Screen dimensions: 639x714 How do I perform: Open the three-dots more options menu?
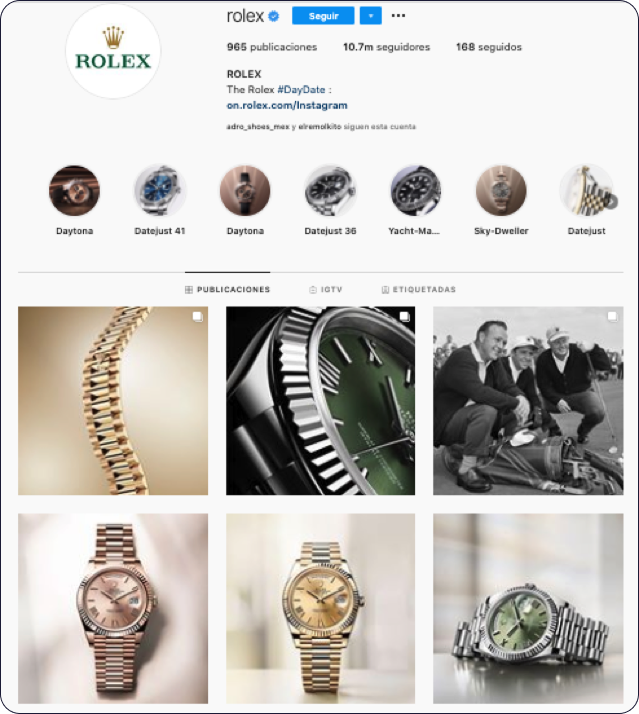(x=398, y=16)
